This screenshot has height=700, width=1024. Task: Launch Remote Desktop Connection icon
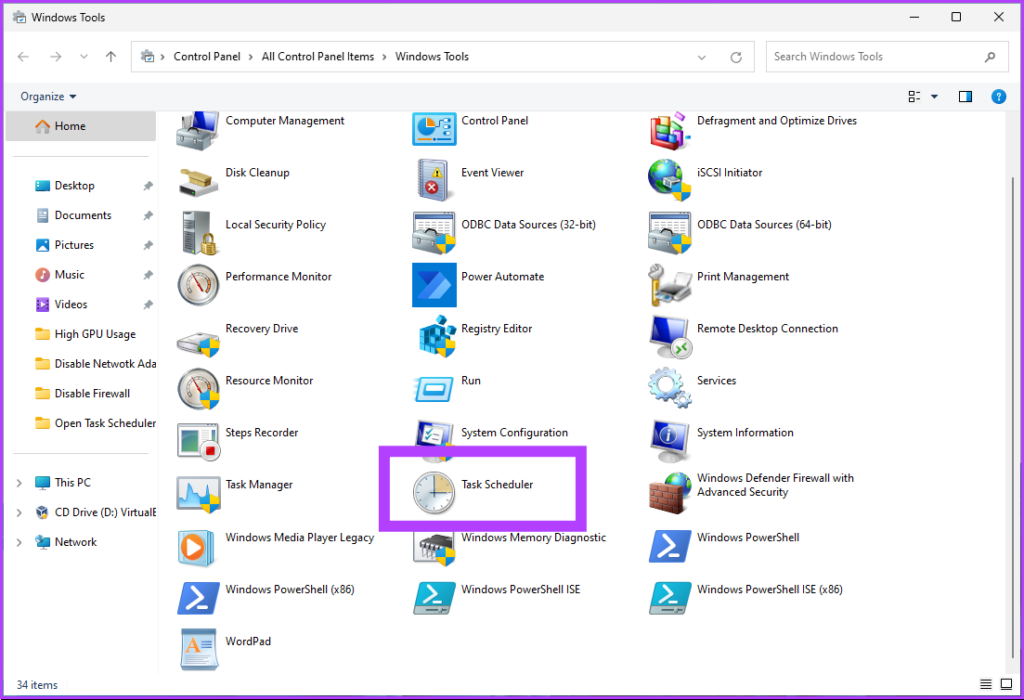pyautogui.click(x=671, y=337)
